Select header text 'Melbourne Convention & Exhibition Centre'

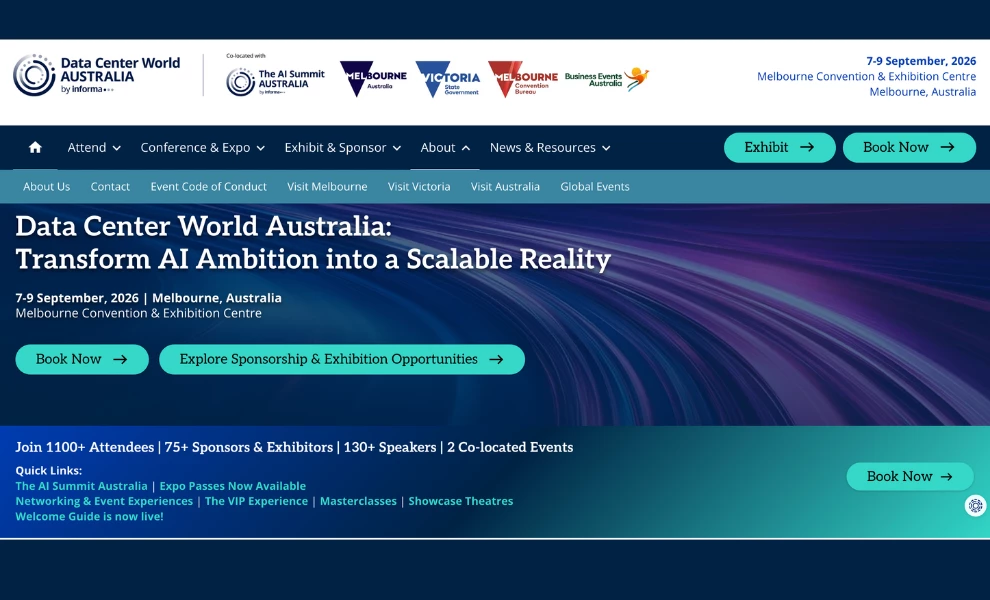click(866, 76)
